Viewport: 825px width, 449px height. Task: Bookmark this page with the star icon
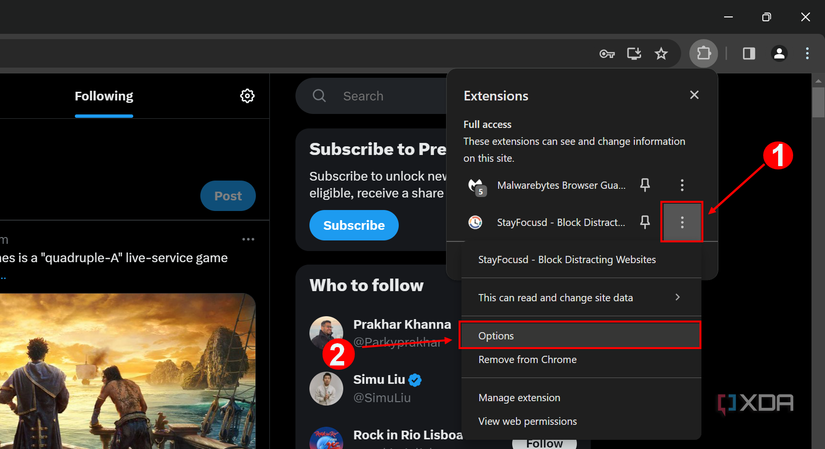[x=661, y=53]
